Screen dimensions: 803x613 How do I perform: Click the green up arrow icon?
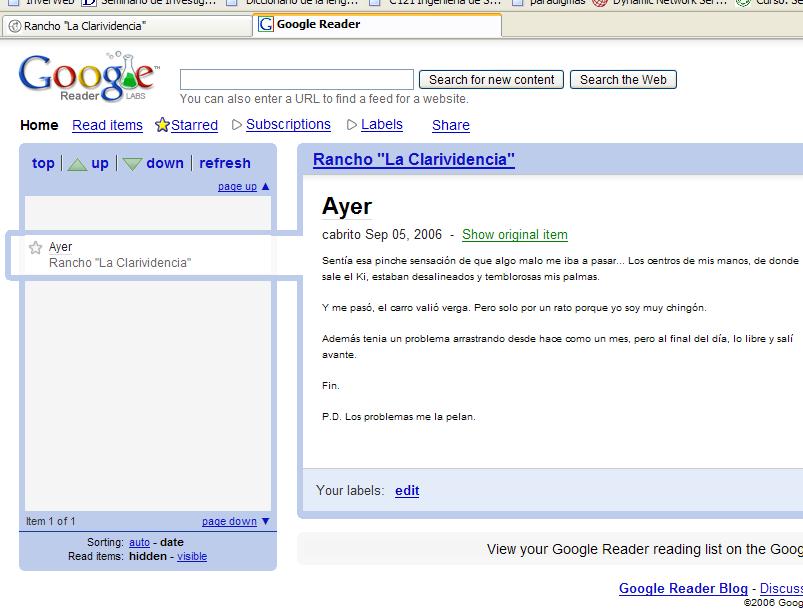coord(77,164)
